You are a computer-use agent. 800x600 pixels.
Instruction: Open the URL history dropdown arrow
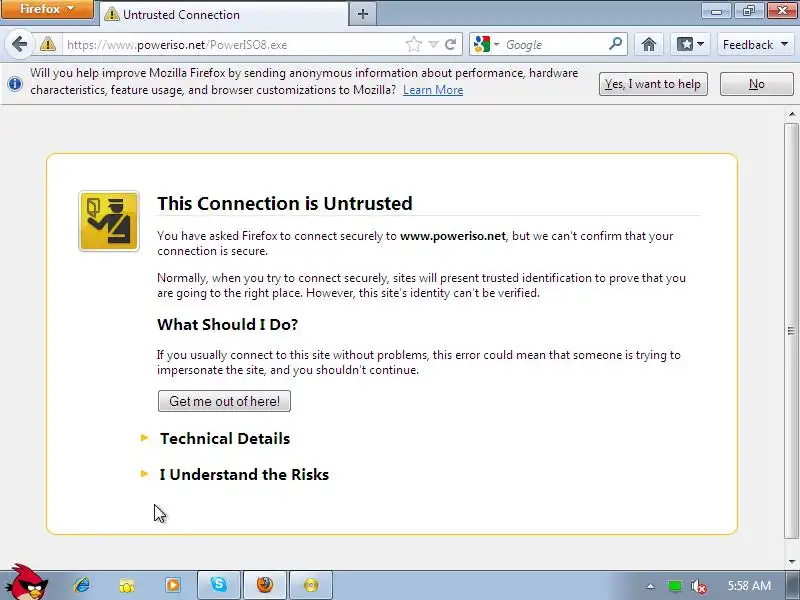tap(433, 44)
